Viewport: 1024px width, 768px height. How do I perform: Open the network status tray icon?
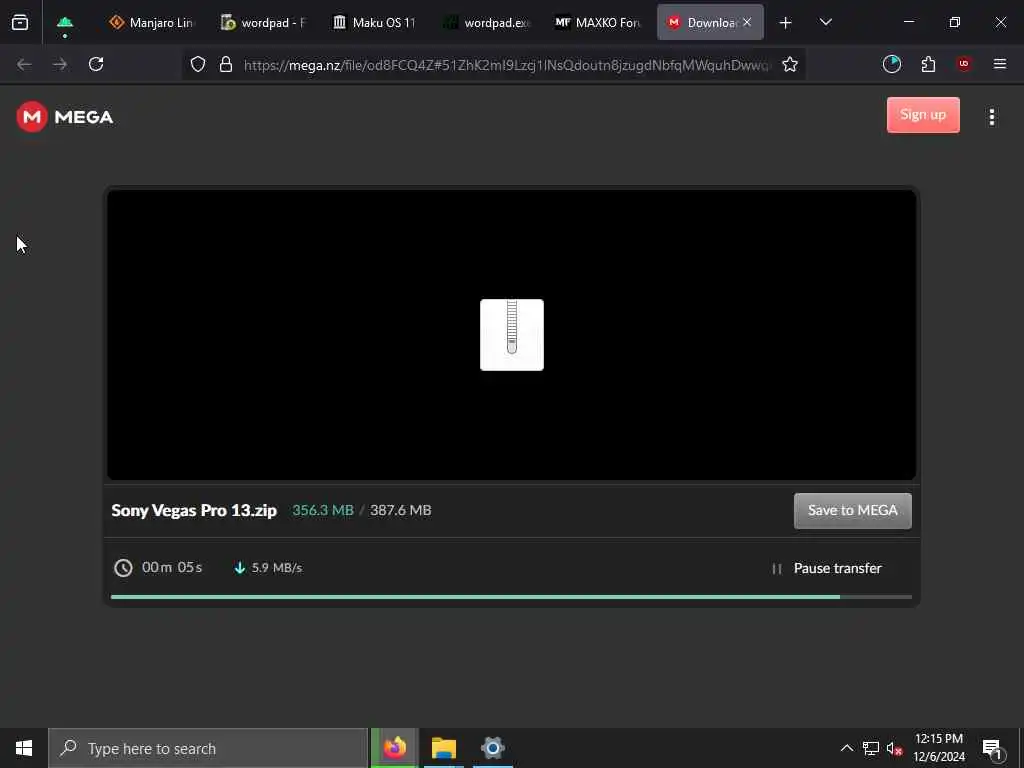[x=871, y=748]
